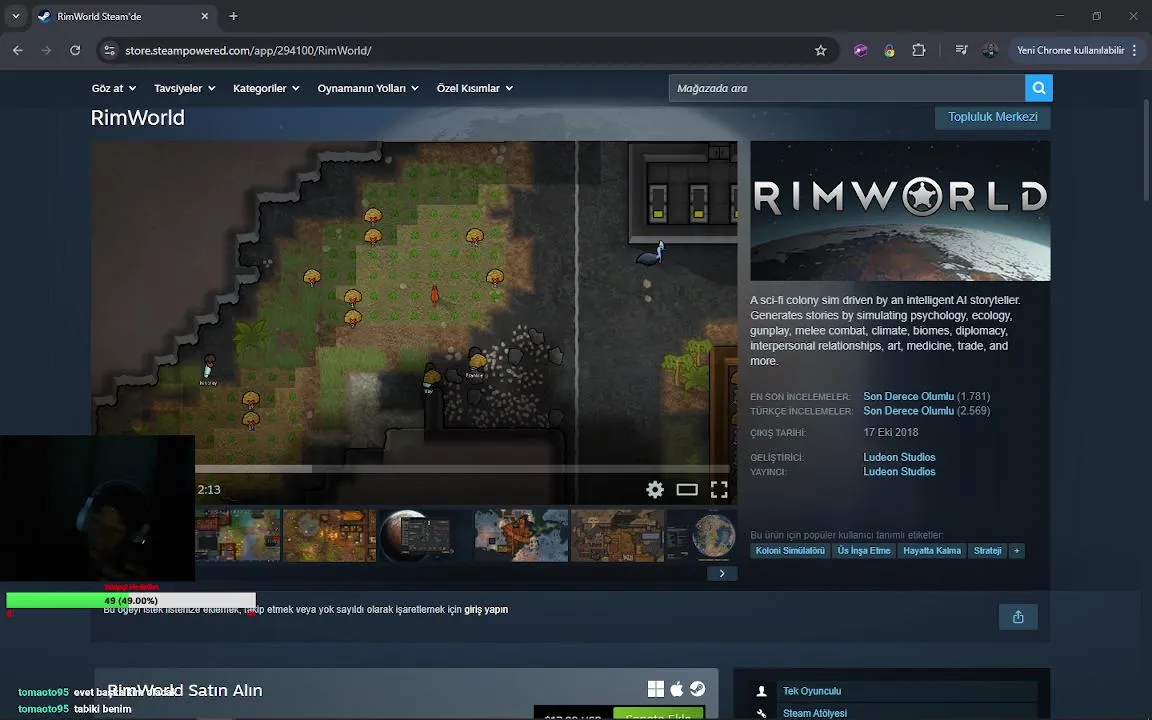1152x720 pixels.
Task: Select the orange base screenshot thumbnail
Action: tap(330, 536)
